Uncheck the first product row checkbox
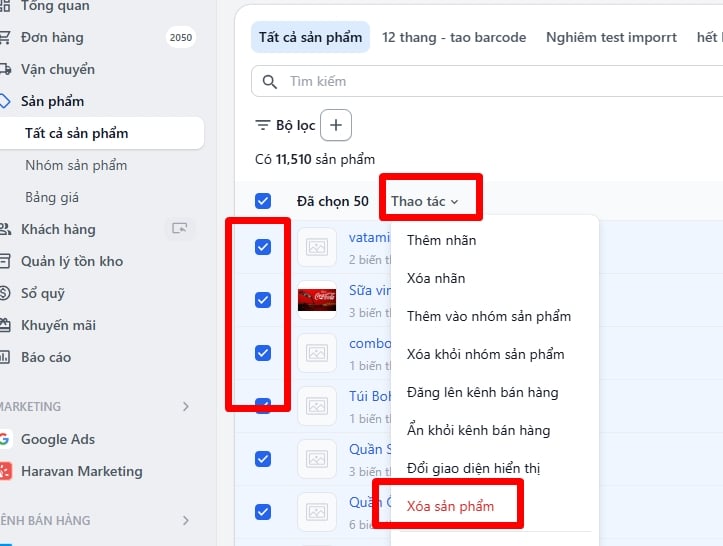The height and width of the screenshot is (546, 723). pyautogui.click(x=263, y=247)
